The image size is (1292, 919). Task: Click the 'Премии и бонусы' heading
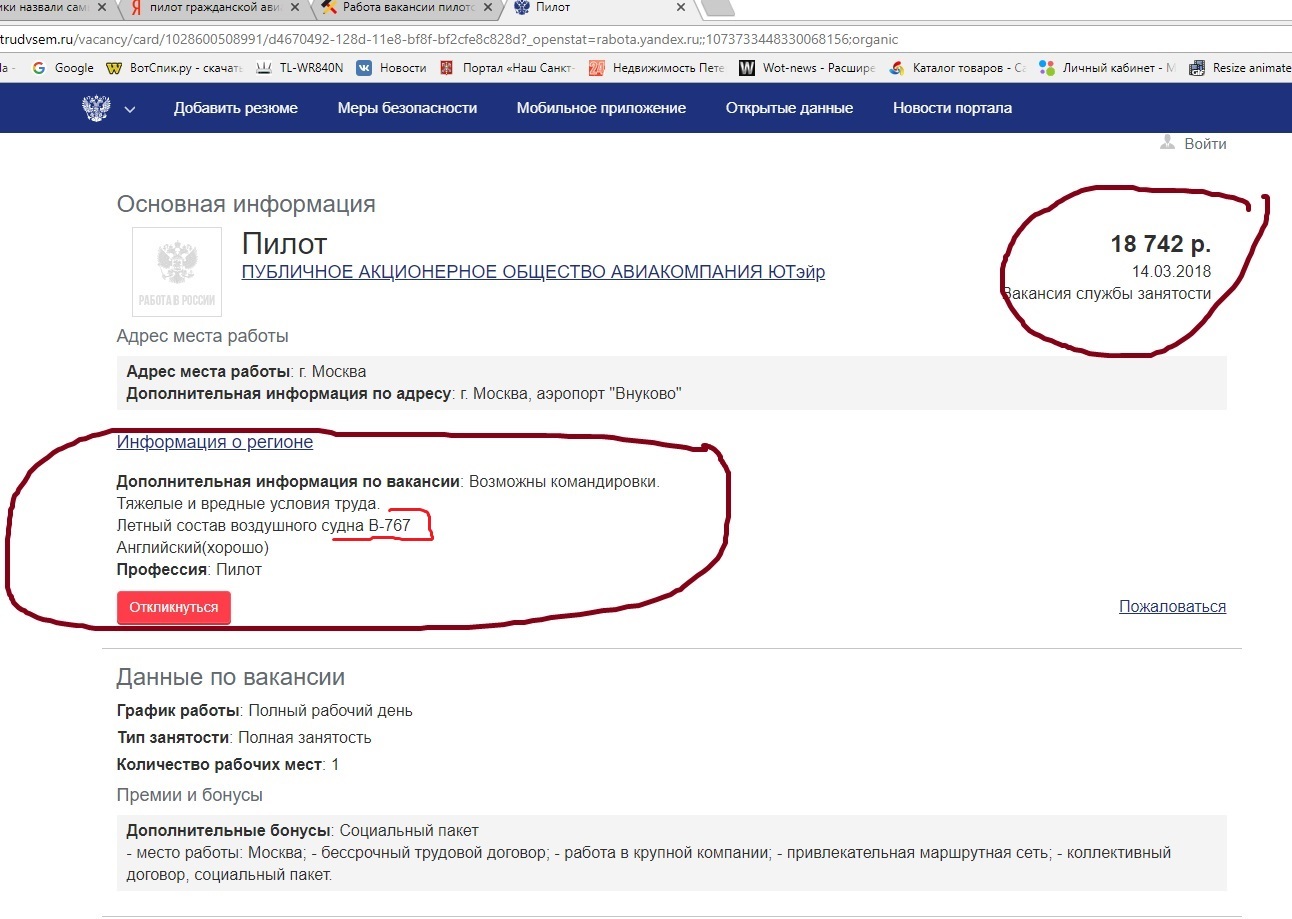[x=190, y=795]
